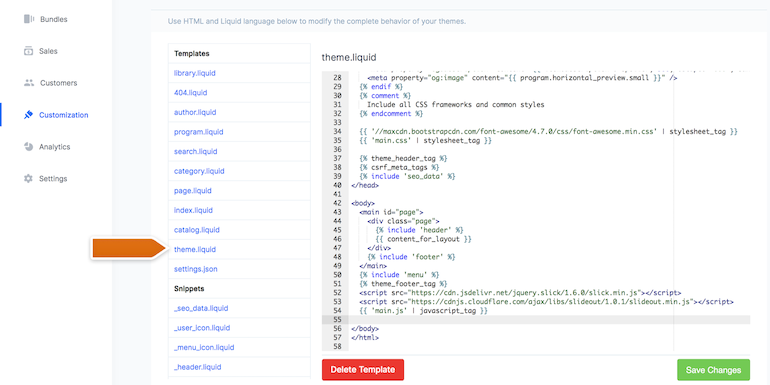The height and width of the screenshot is (385, 770).
Task: Open the _seo_data.liquid snippet
Action: 201,308
